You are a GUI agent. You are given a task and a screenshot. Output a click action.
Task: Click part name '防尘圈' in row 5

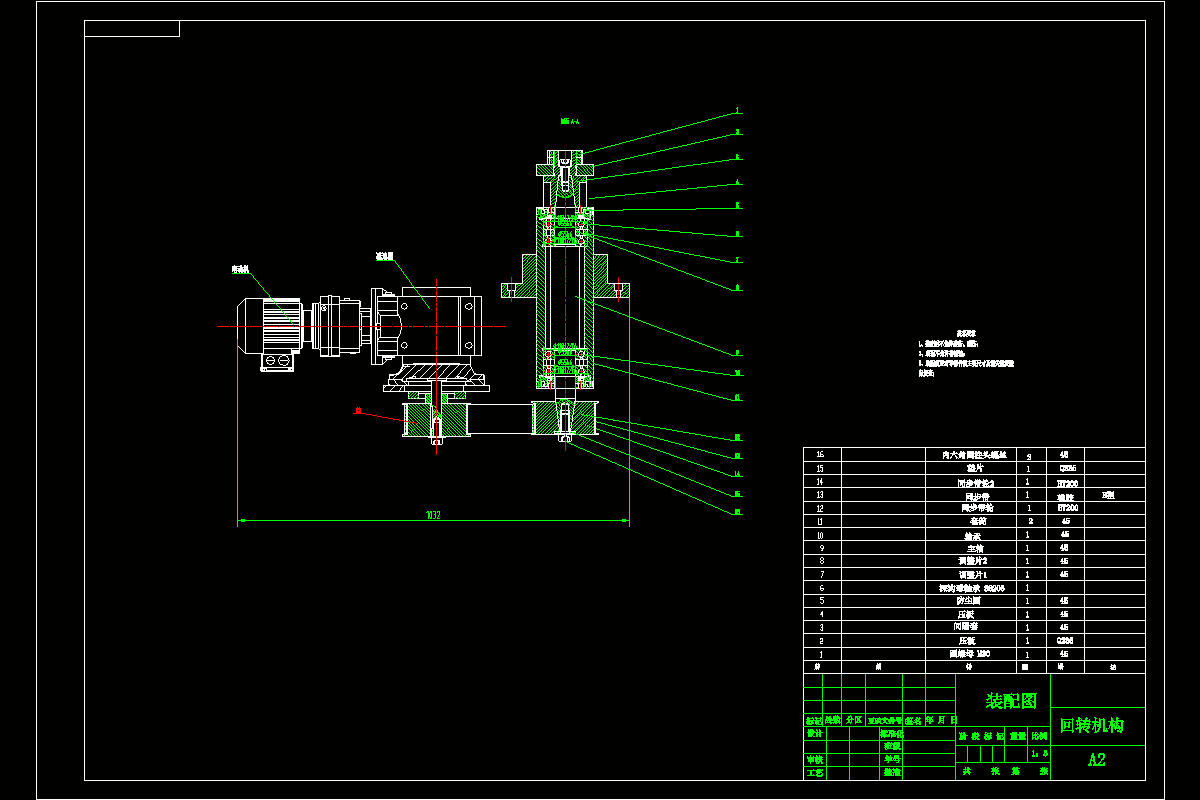(x=970, y=600)
